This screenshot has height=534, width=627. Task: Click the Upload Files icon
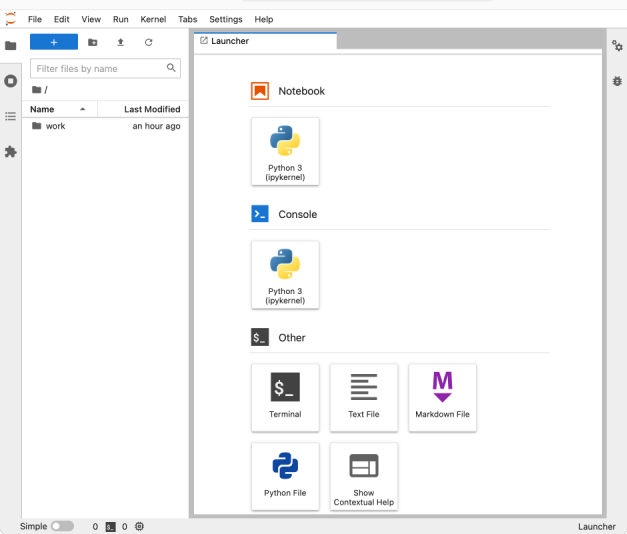[120, 42]
